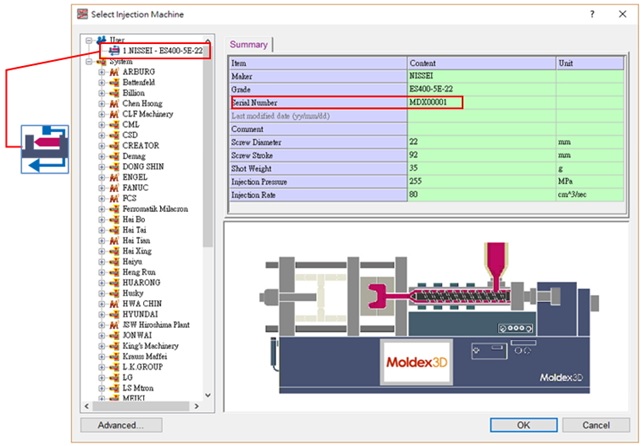Click the Ferromatik Milacron maker icon

[114, 209]
